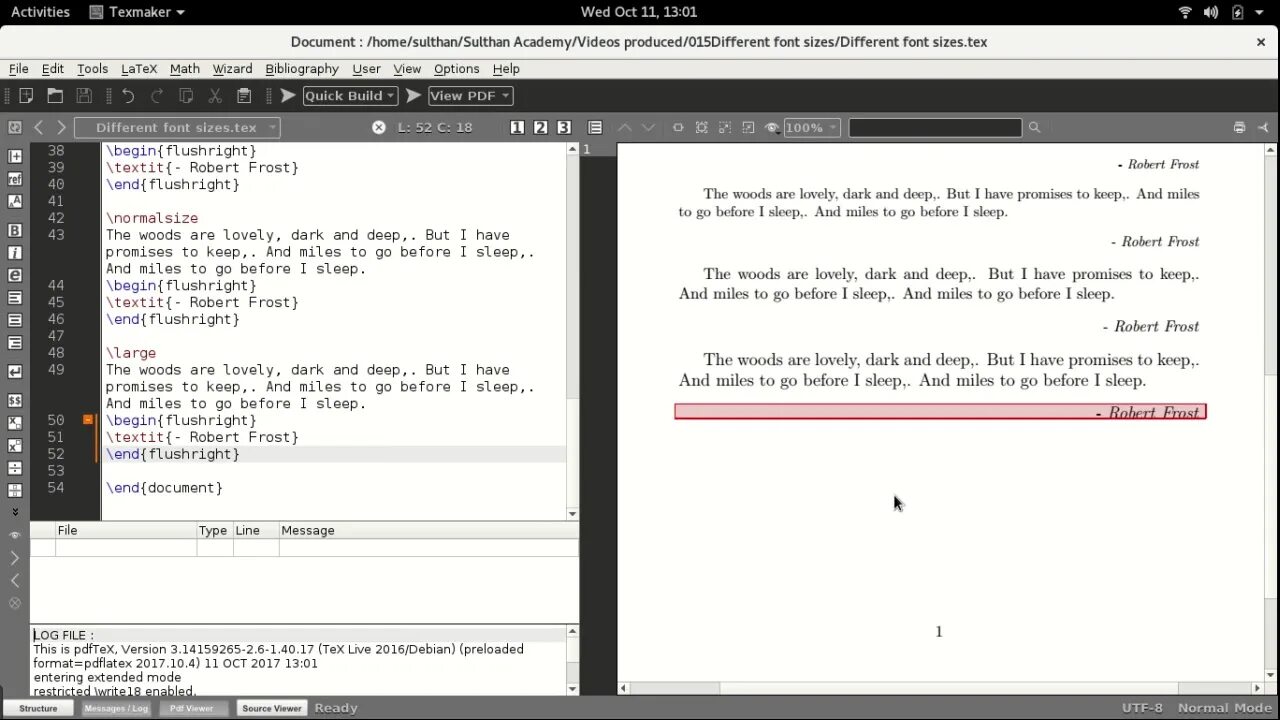Toggle the PDF structure list icon
This screenshot has height=720, width=1280.
coord(595,127)
